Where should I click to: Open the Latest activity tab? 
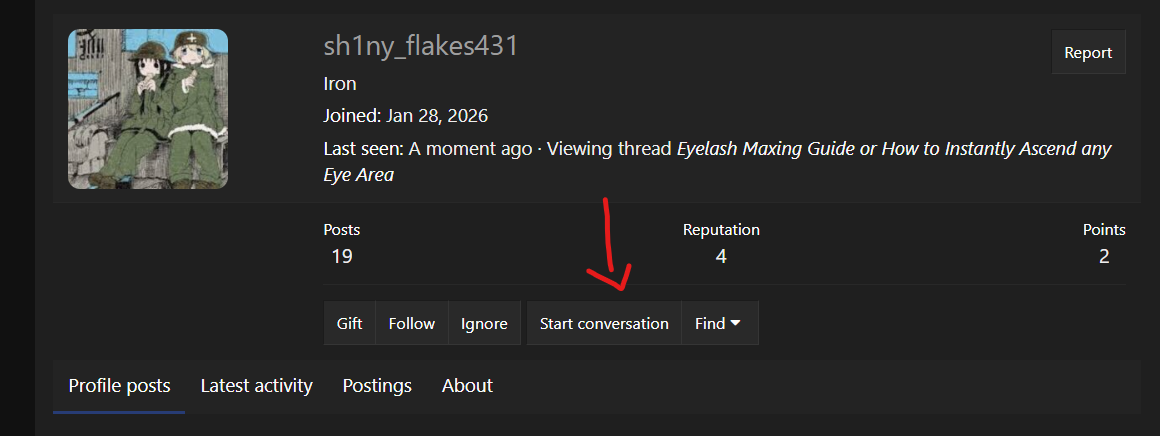pyautogui.click(x=256, y=386)
